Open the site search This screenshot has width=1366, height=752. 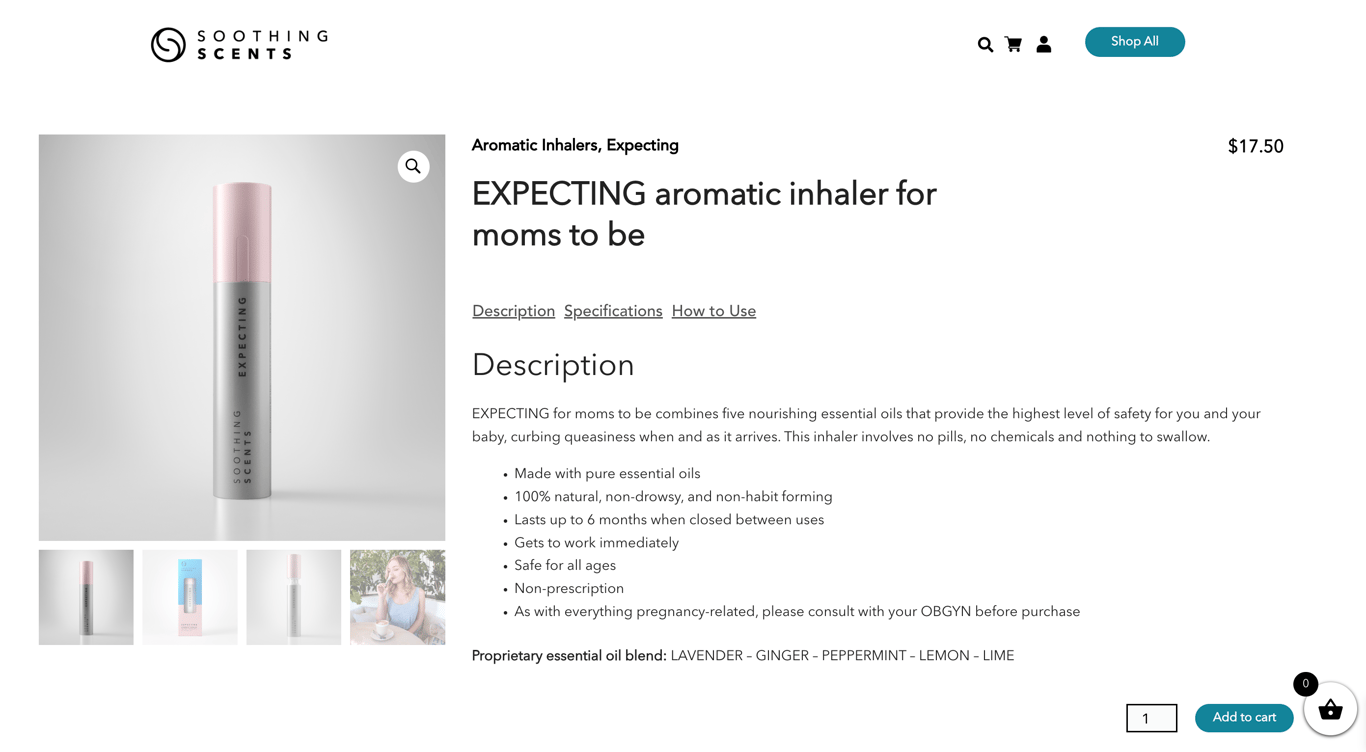tap(985, 44)
